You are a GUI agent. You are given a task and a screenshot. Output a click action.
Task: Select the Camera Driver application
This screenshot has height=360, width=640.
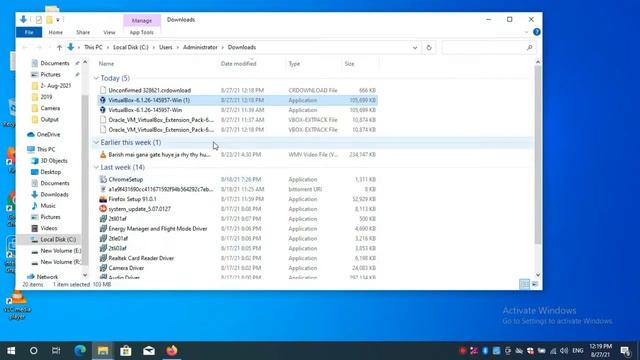(126, 268)
